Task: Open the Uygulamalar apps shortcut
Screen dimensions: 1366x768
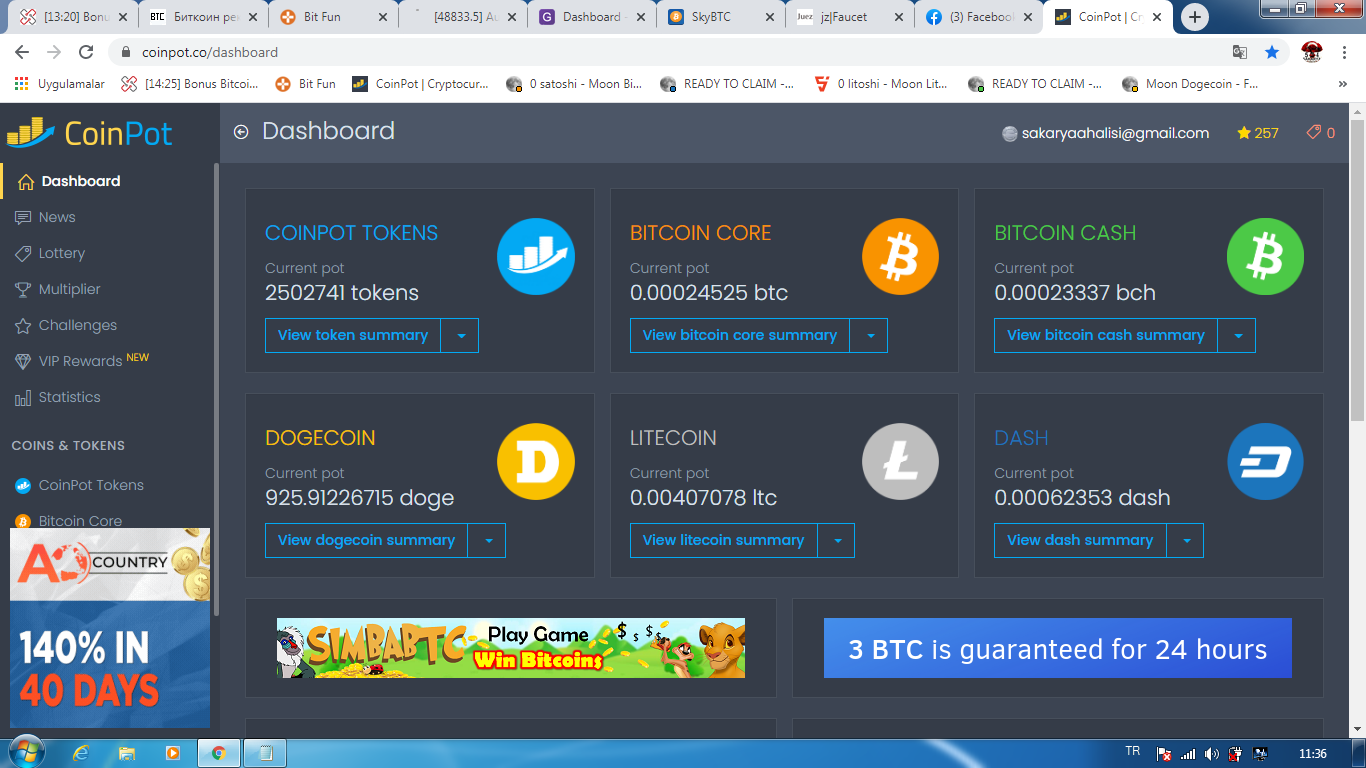Action: point(60,84)
